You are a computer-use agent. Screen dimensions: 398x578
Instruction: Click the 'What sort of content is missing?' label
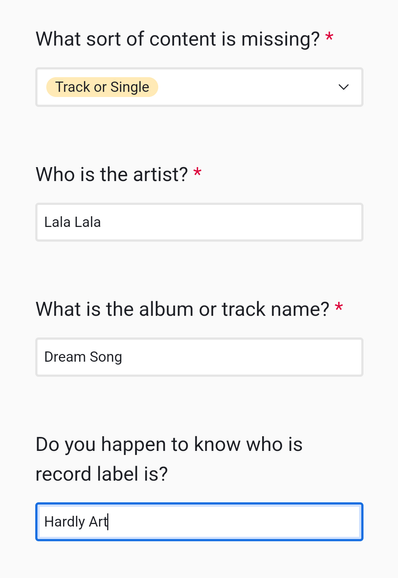coord(178,39)
